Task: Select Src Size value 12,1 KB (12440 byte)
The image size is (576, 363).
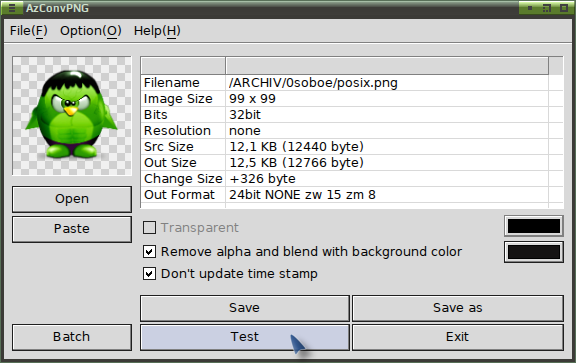Action: coord(296,147)
